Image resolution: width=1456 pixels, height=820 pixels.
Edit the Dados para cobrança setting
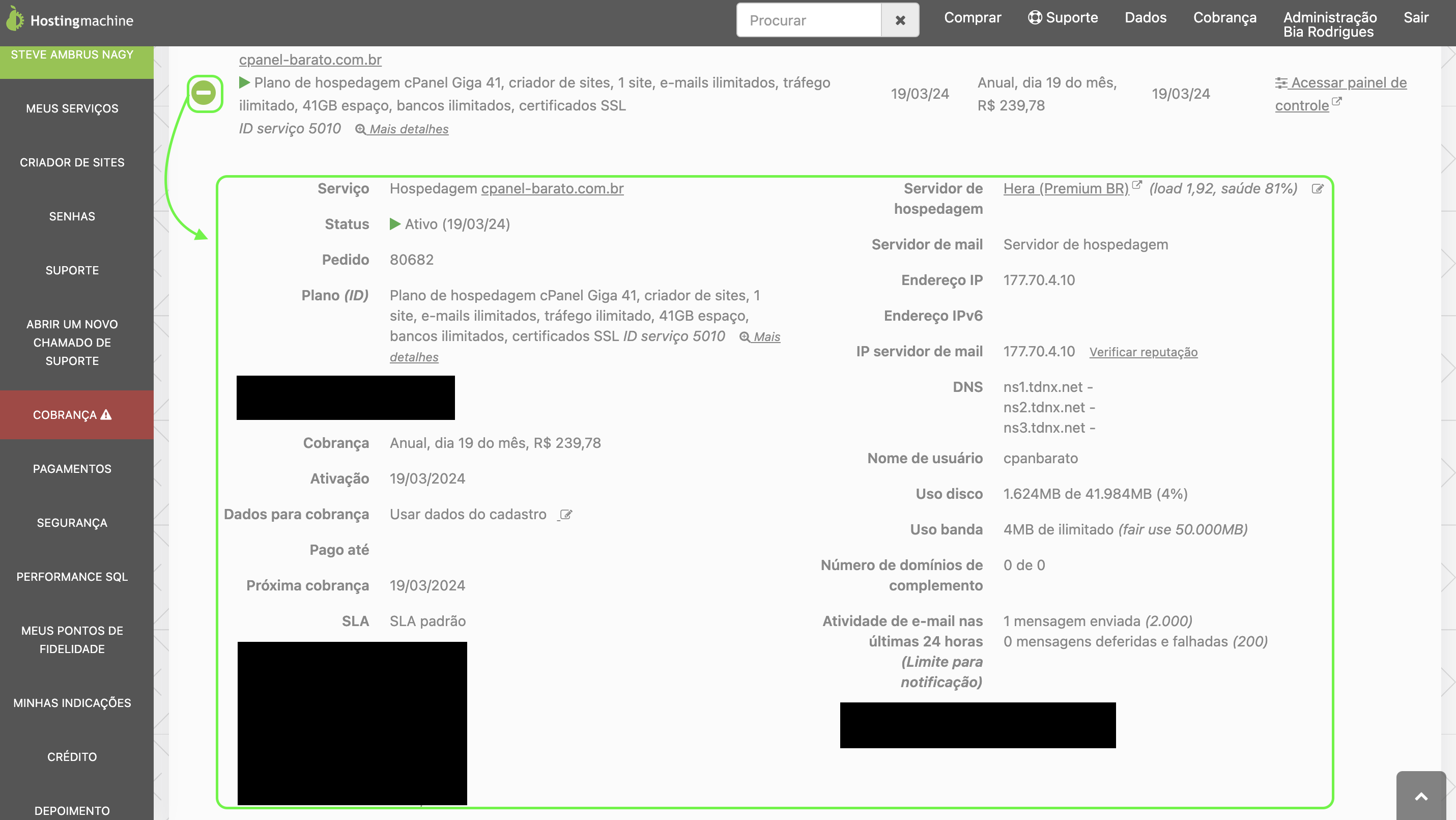tap(565, 515)
